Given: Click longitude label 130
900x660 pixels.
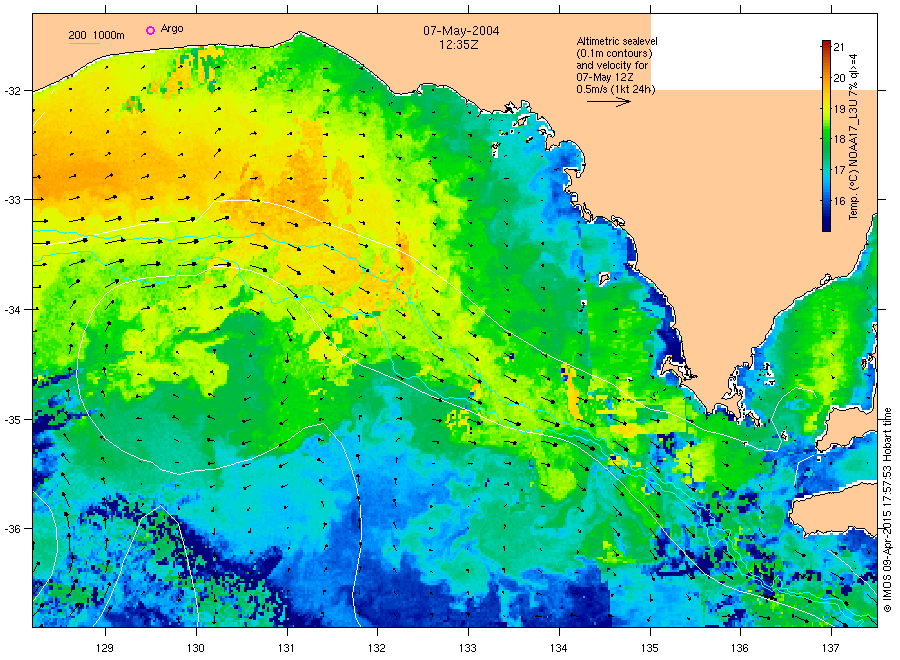Looking at the screenshot, I should tap(196, 649).
